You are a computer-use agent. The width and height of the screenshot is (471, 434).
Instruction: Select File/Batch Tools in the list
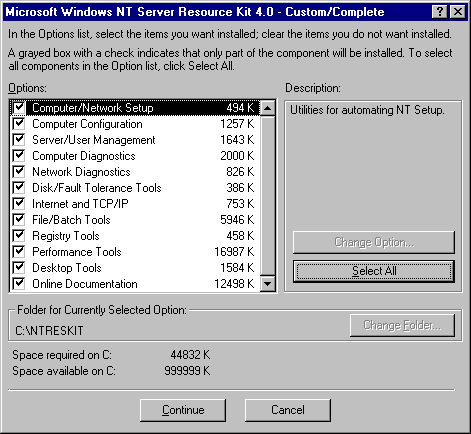[135, 220]
